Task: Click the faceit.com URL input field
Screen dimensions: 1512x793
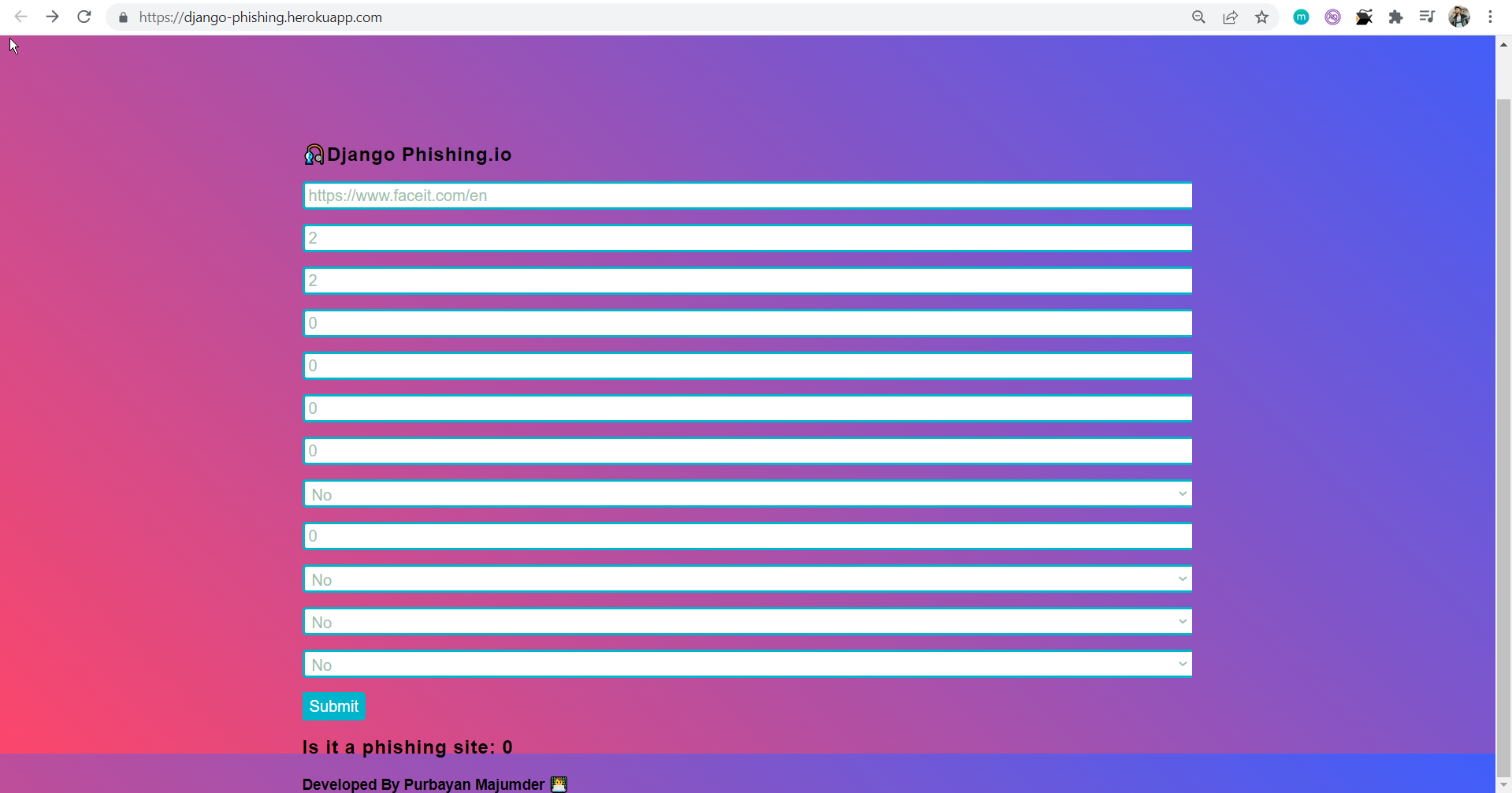Action: pos(747,195)
